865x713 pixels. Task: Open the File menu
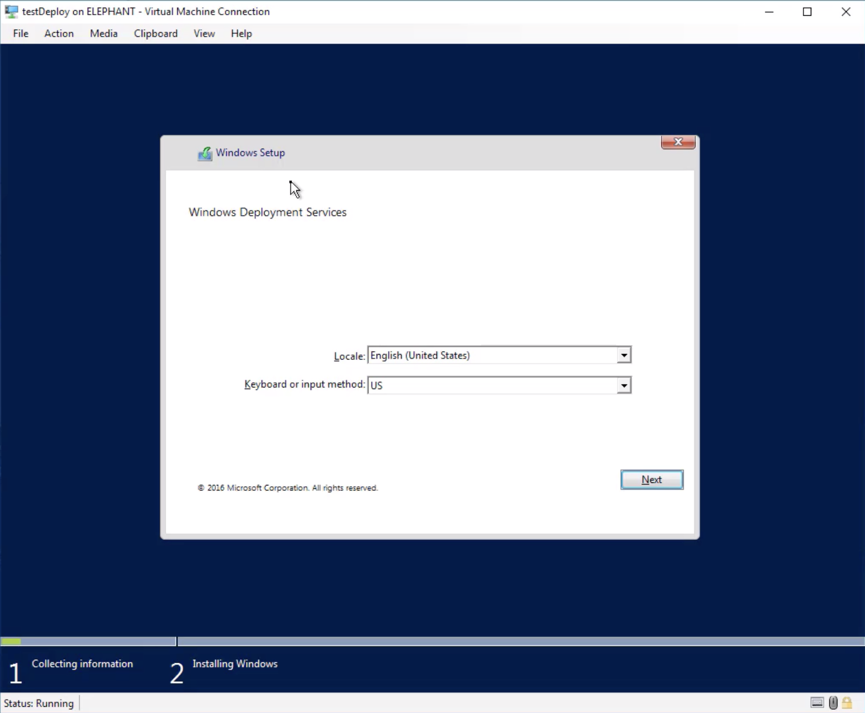[20, 34]
